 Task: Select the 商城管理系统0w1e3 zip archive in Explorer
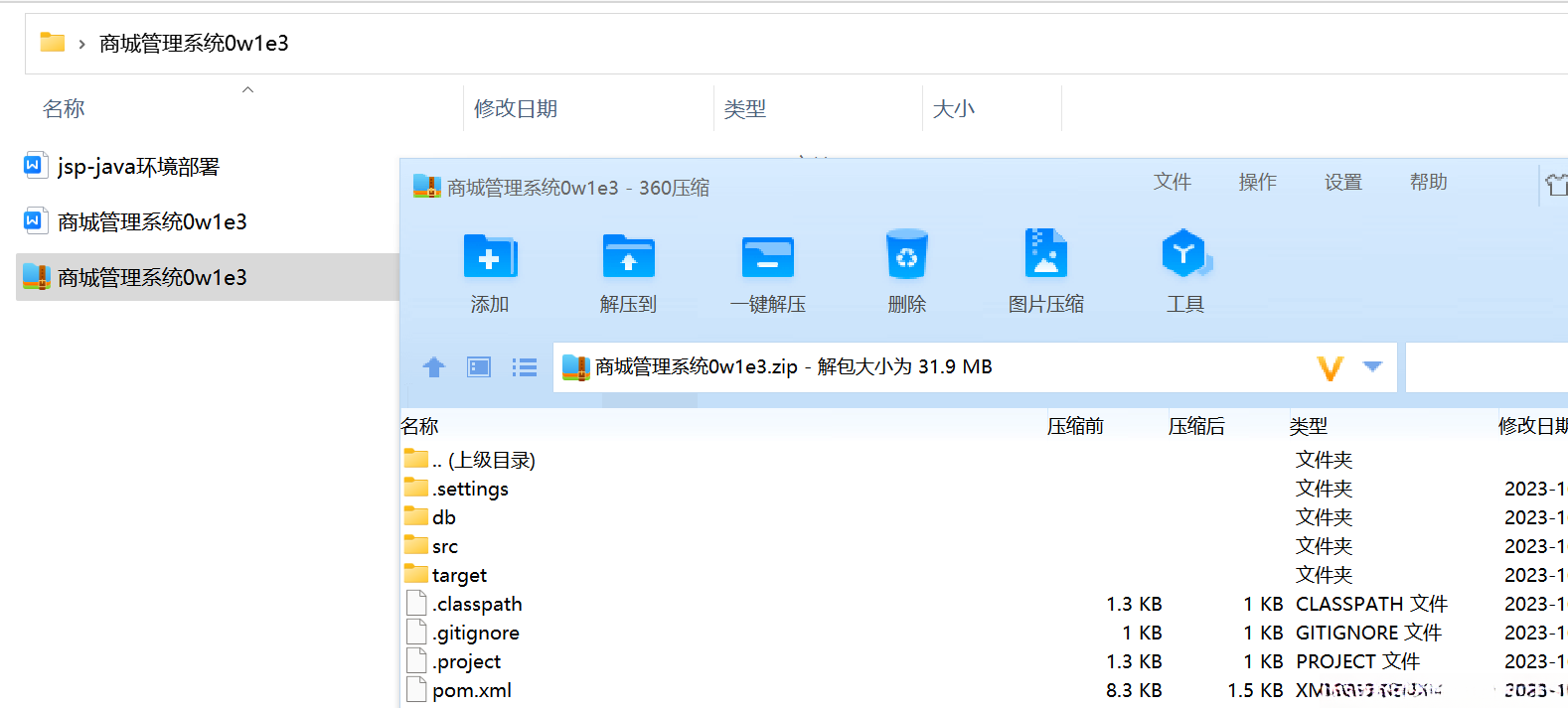click(209, 277)
